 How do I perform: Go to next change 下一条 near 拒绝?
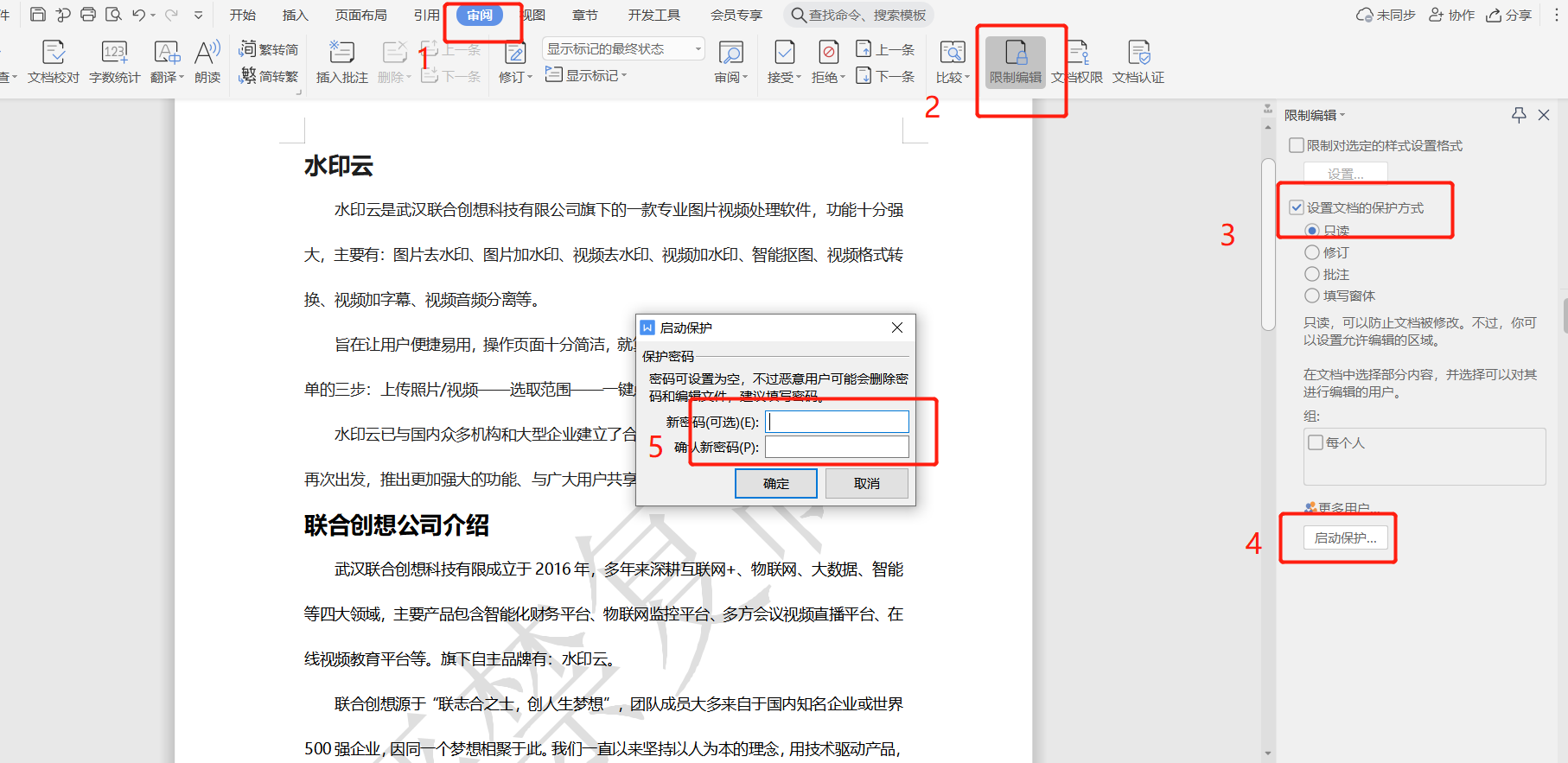(x=885, y=76)
